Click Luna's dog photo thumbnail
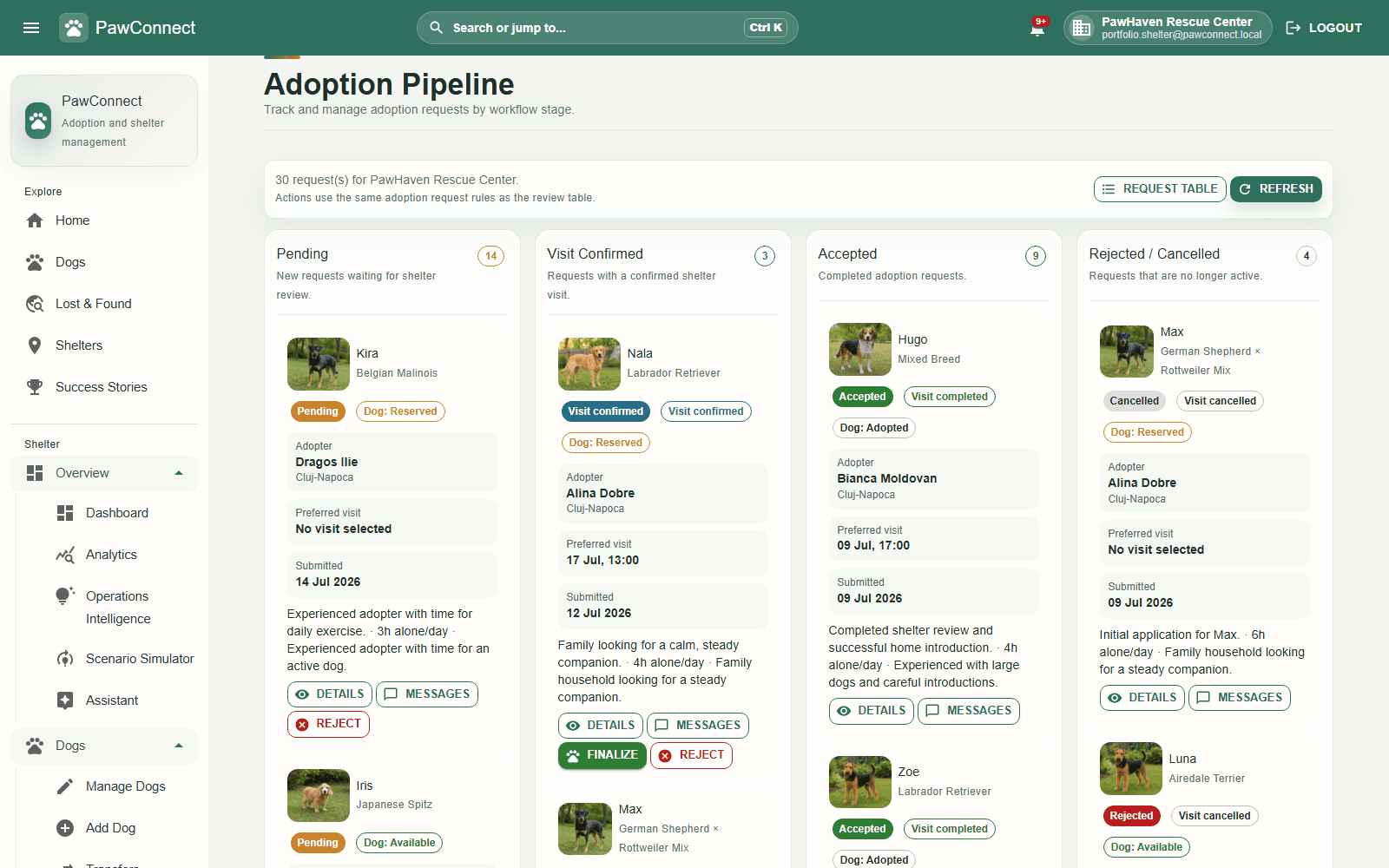Screen dimensions: 1389x868 pyautogui.click(x=1131, y=769)
